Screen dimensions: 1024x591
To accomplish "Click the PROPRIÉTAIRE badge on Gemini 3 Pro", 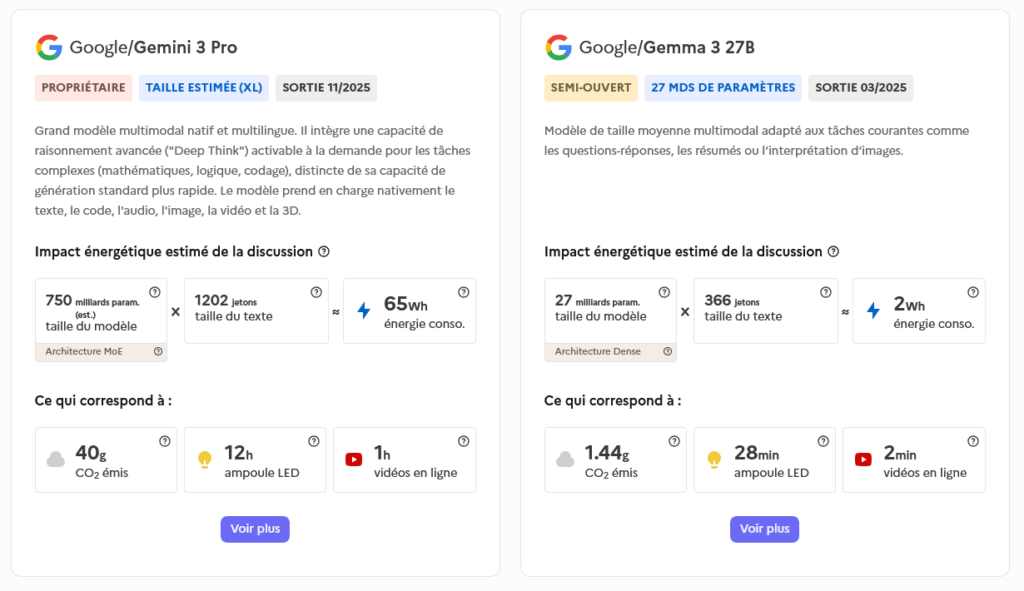I will (84, 88).
